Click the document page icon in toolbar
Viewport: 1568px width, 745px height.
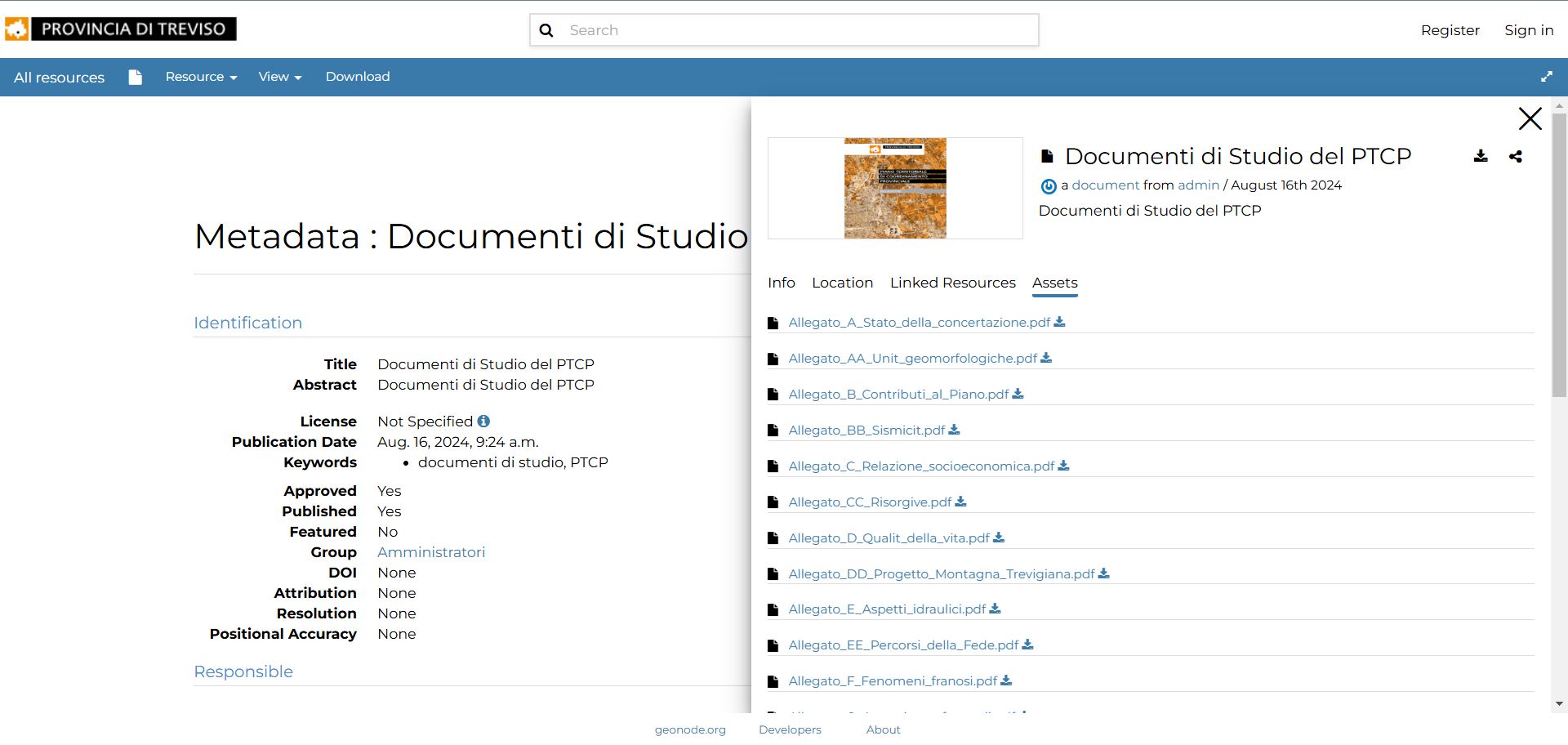tap(136, 77)
